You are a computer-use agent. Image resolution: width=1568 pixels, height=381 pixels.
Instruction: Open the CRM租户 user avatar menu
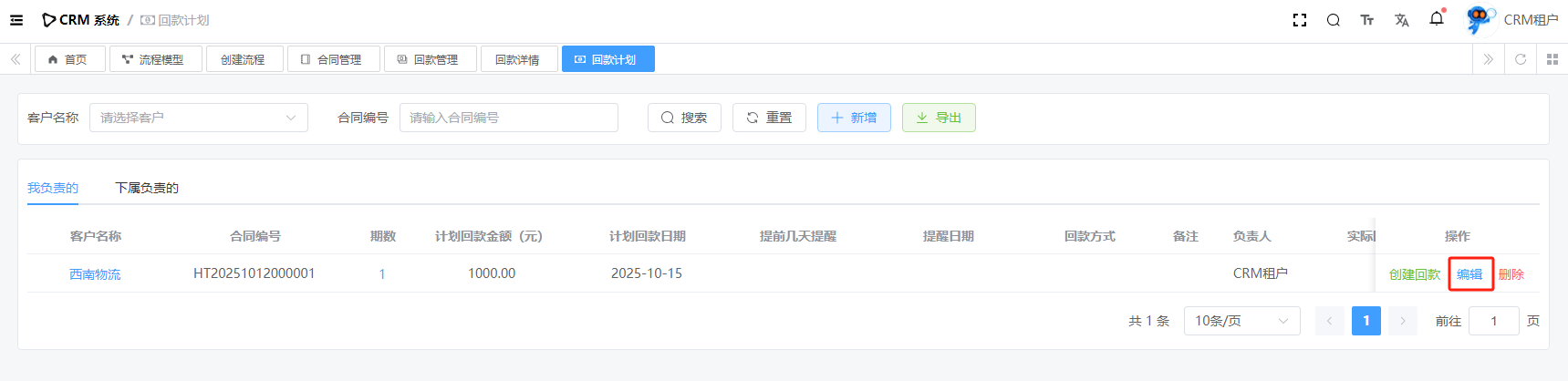(1480, 20)
